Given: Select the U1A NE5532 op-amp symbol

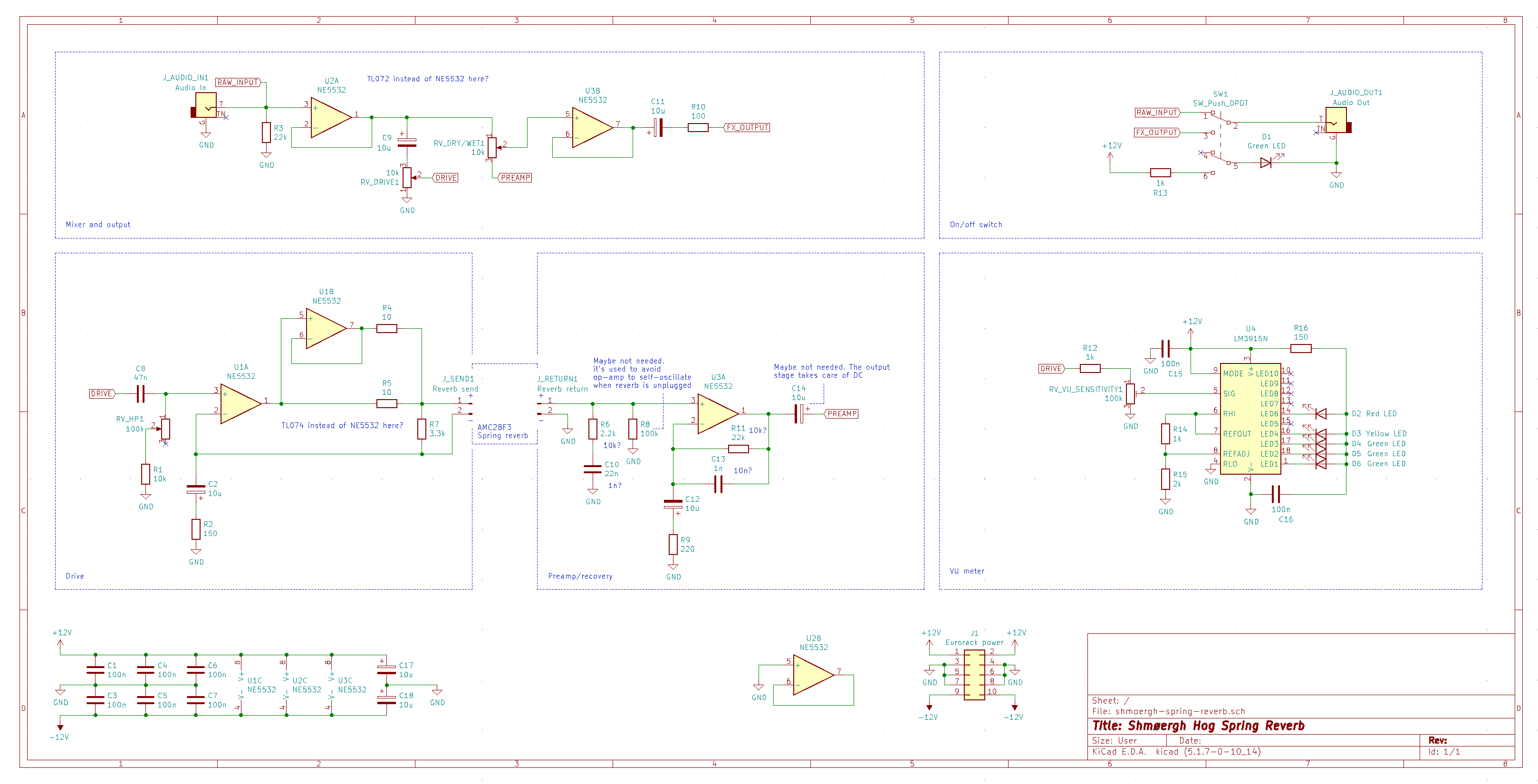Looking at the screenshot, I should click(x=240, y=404).
